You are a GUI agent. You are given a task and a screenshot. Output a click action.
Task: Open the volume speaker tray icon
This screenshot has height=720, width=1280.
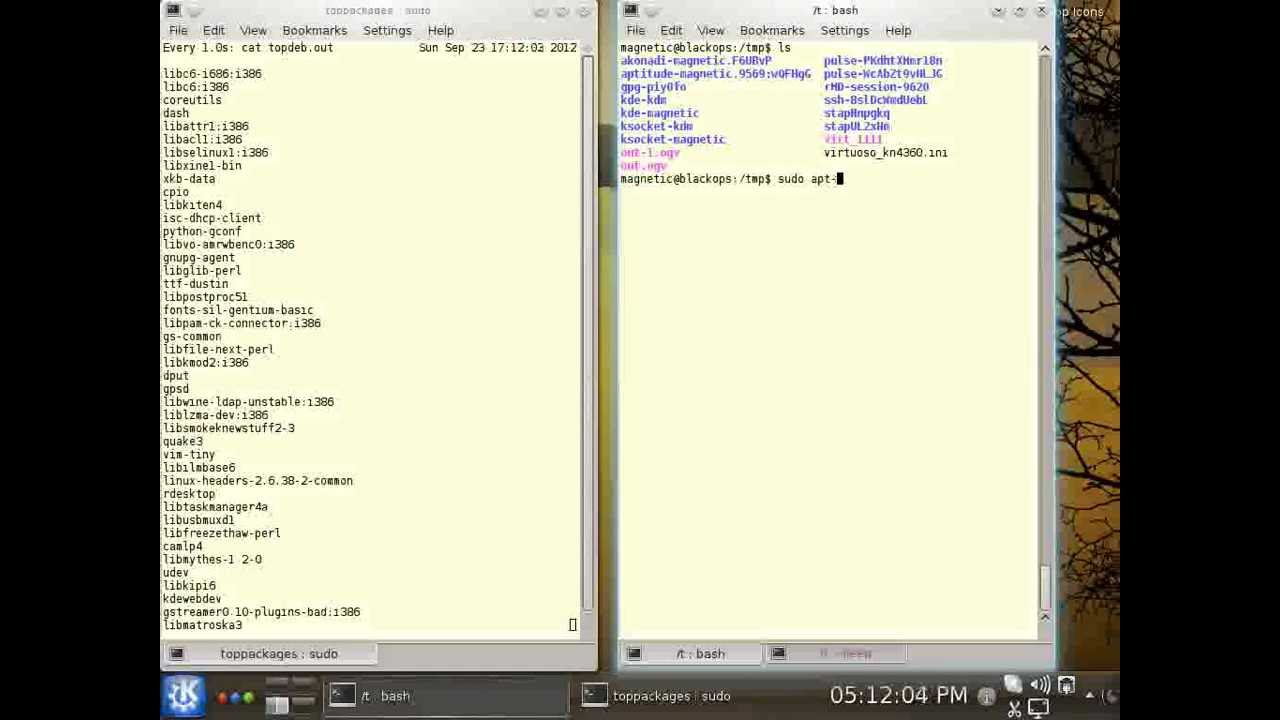point(1040,685)
